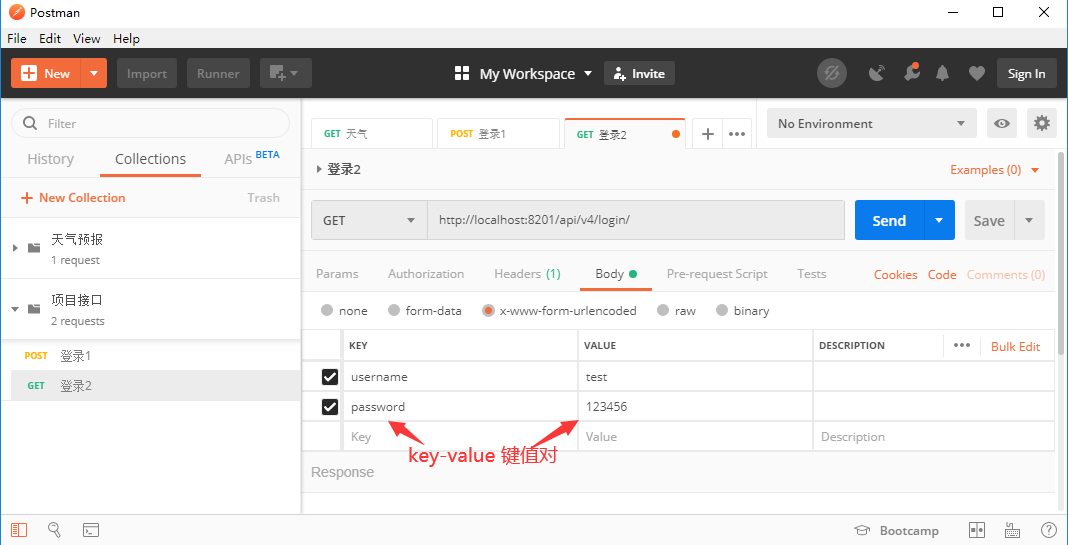Image resolution: width=1068 pixels, height=545 pixels.
Task: Show notifications bell icon
Action: pos(943,74)
